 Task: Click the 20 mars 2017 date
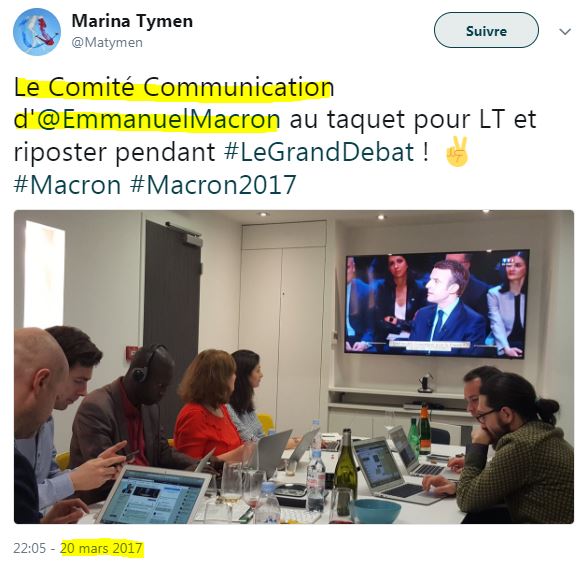[102, 548]
